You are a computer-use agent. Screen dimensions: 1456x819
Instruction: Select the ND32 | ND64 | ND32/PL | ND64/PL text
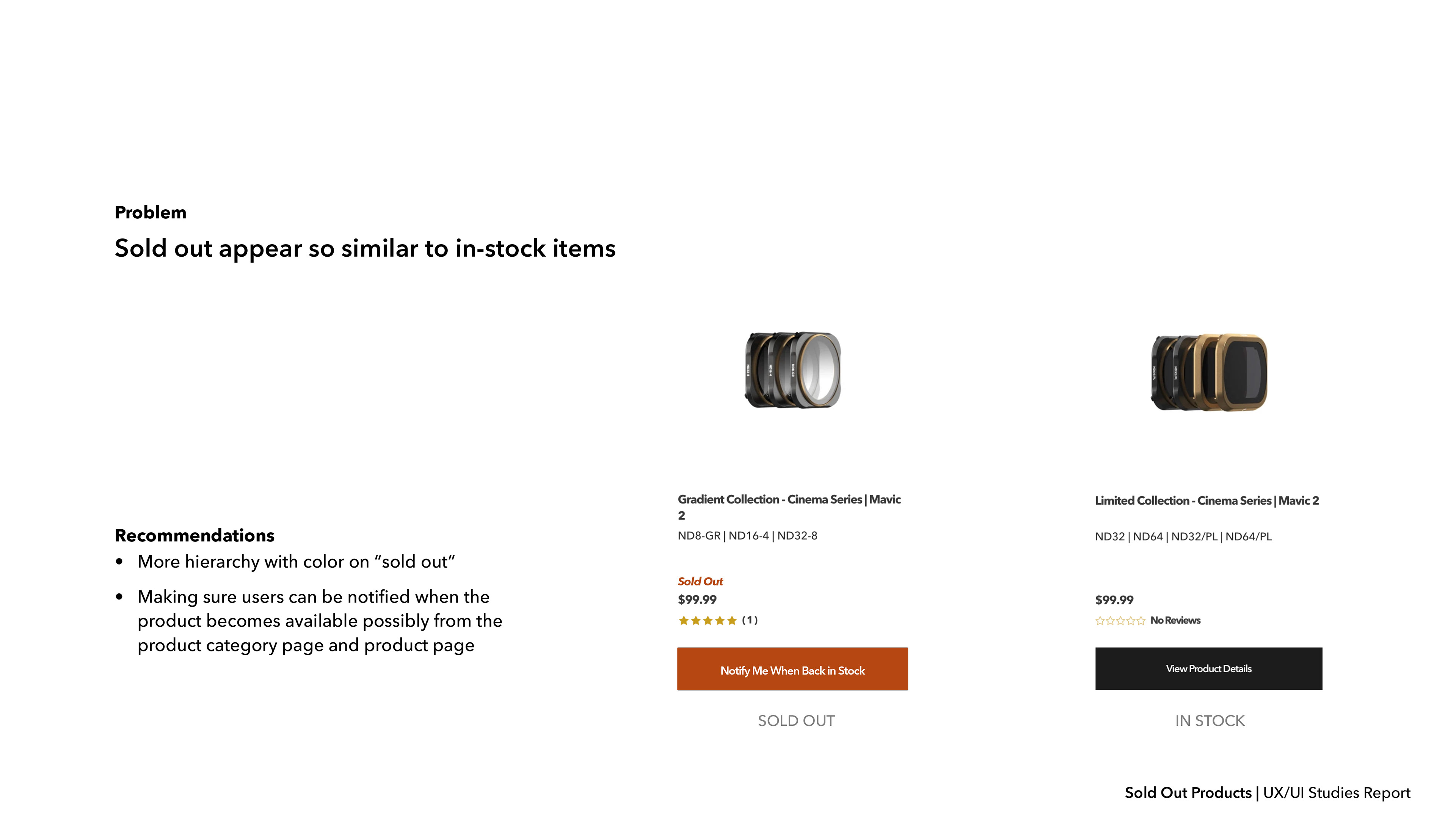pyautogui.click(x=1183, y=537)
